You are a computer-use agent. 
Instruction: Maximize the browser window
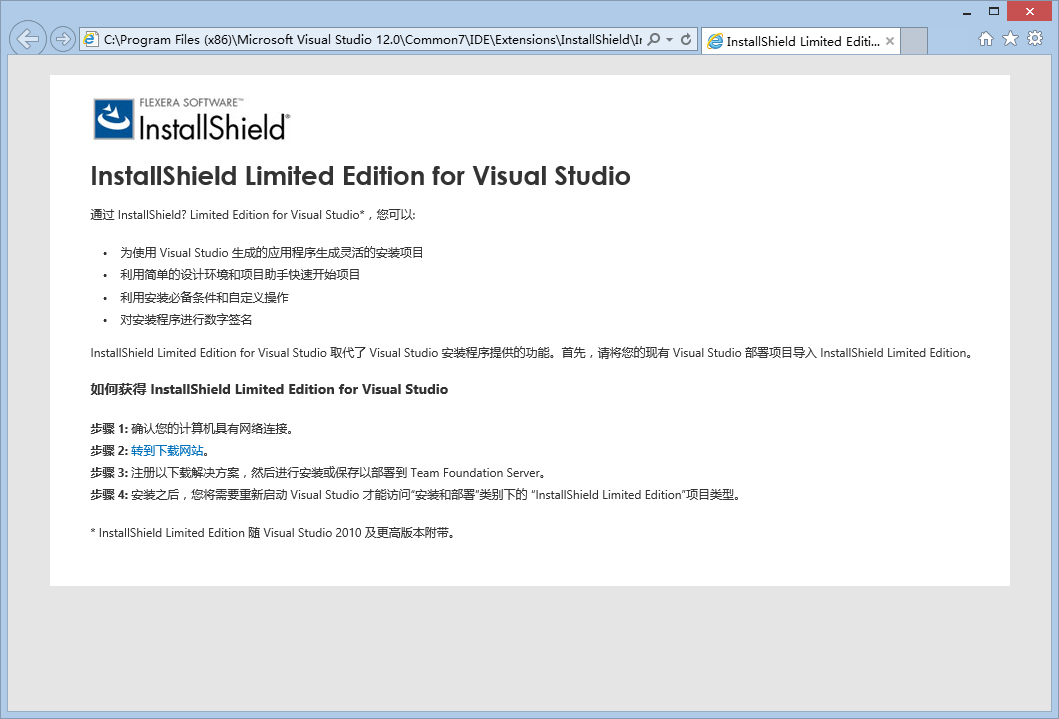coord(993,11)
